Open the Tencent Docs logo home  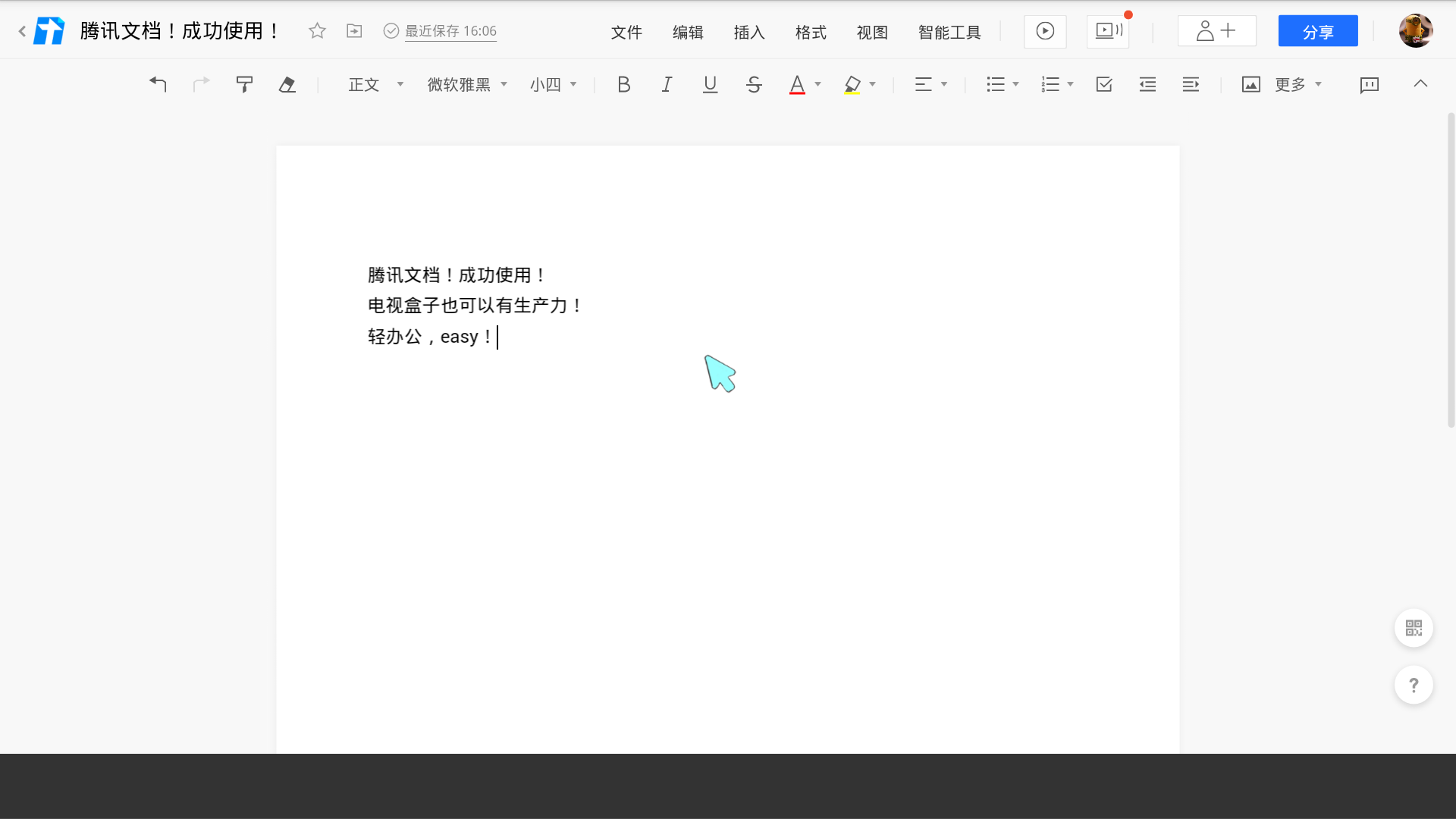pyautogui.click(x=49, y=31)
